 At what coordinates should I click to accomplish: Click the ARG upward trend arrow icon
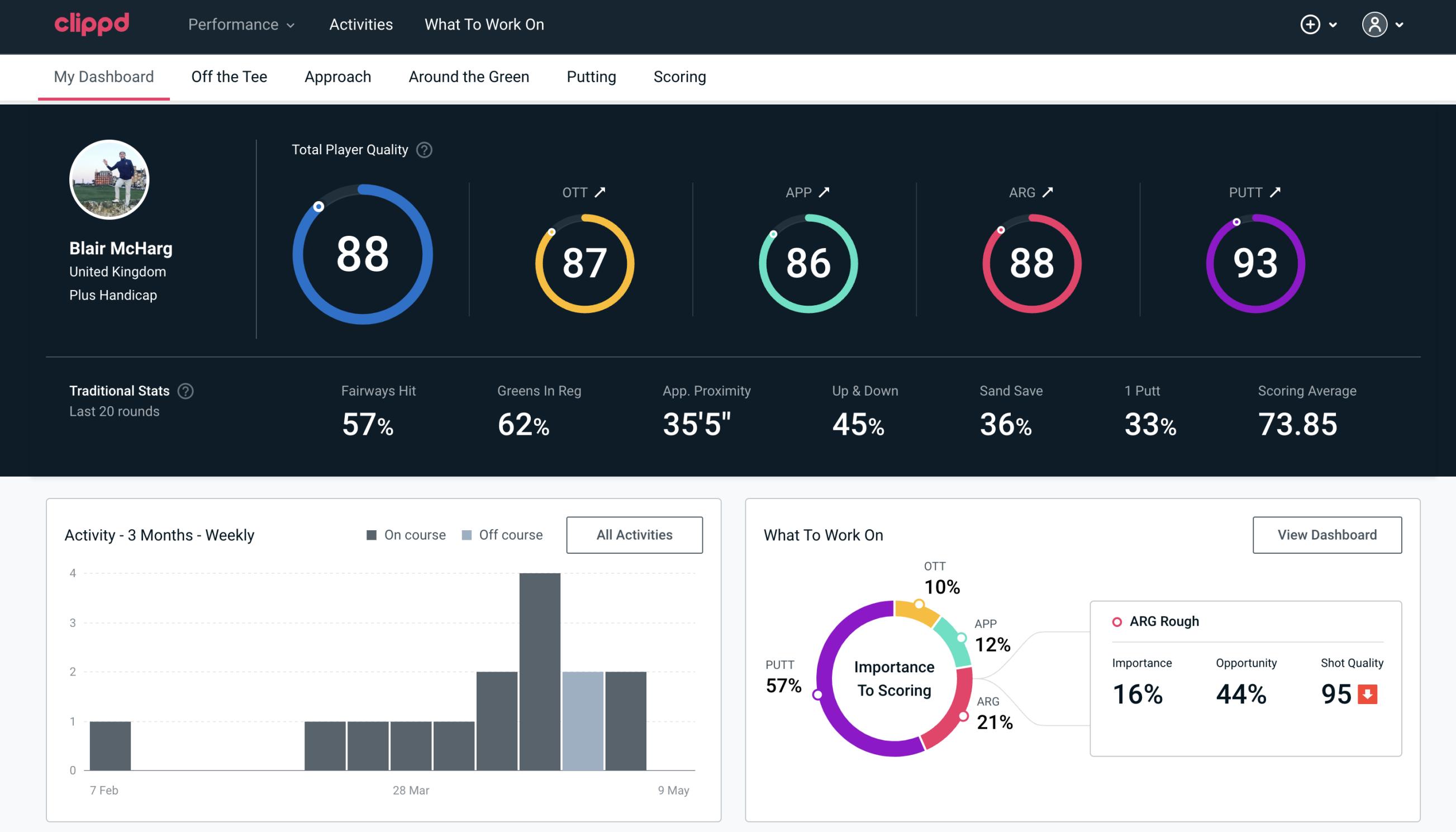coord(1050,192)
